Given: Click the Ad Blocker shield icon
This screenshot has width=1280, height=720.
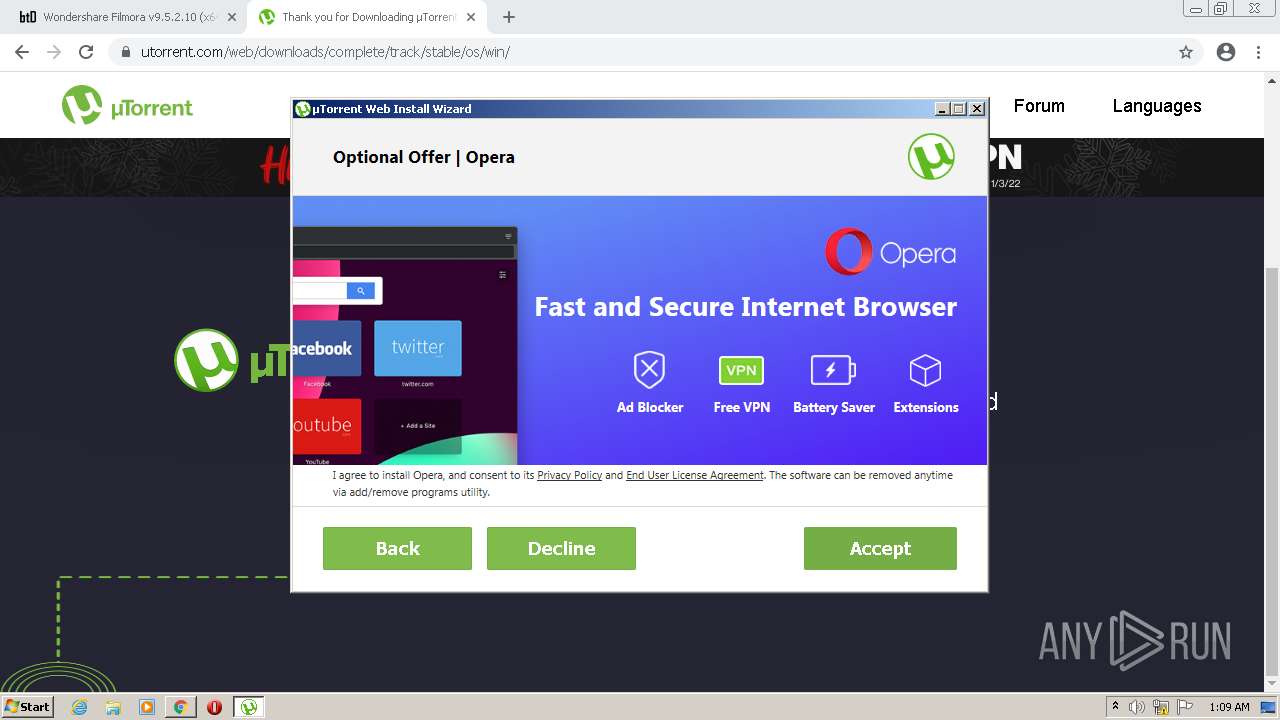Looking at the screenshot, I should 650,370.
